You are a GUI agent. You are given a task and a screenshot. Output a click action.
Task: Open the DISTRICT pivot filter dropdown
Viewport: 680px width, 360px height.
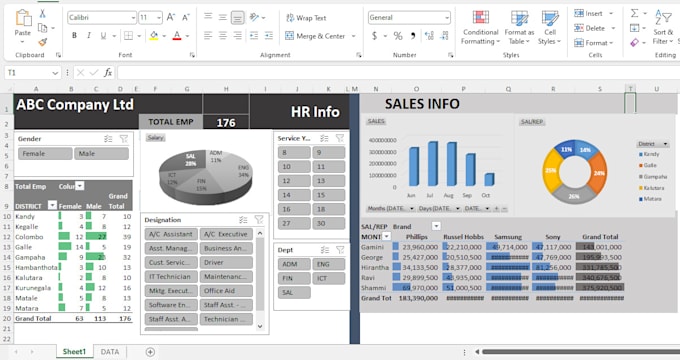point(52,205)
